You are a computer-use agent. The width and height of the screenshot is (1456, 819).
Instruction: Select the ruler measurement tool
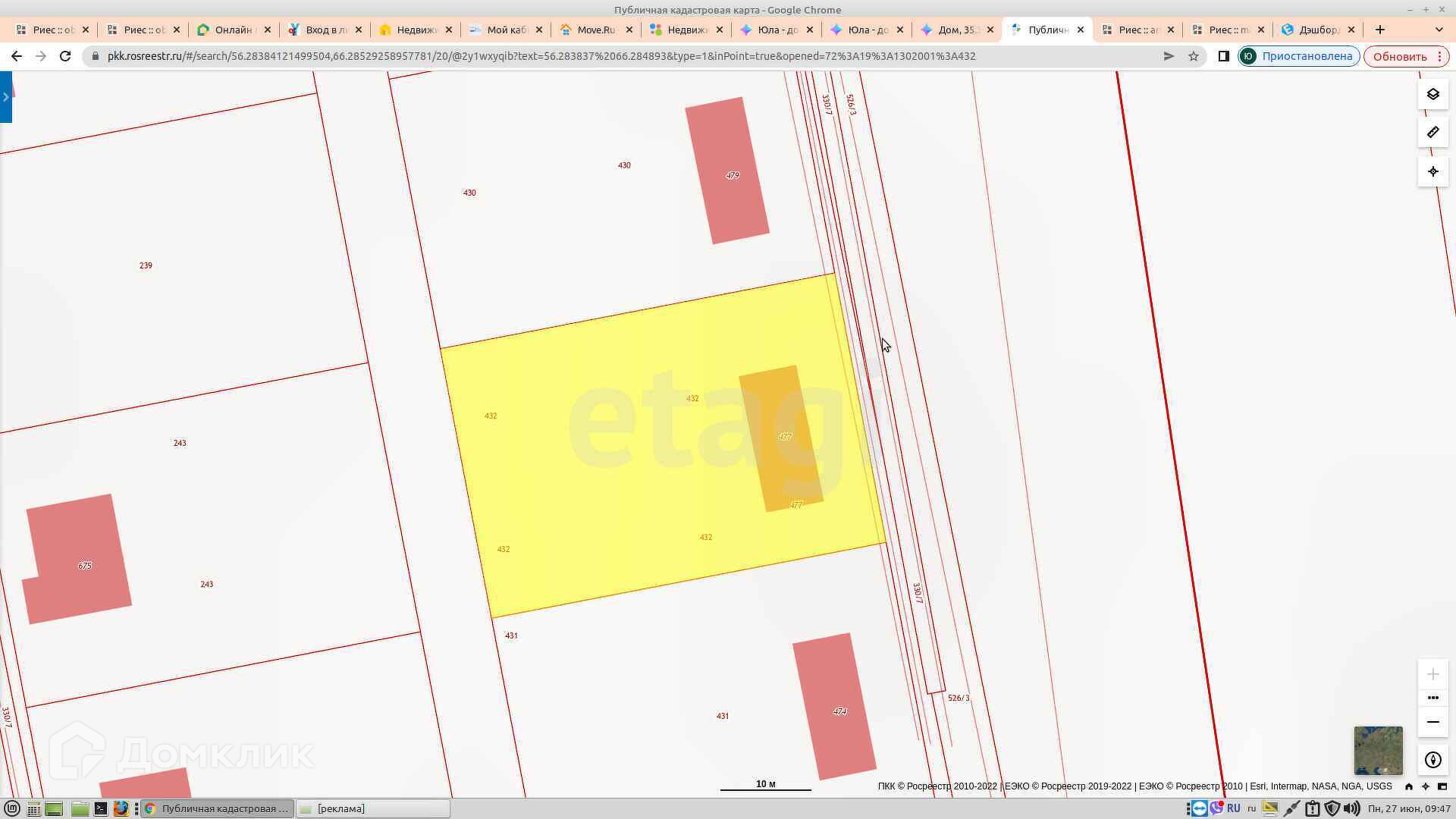coord(1432,133)
